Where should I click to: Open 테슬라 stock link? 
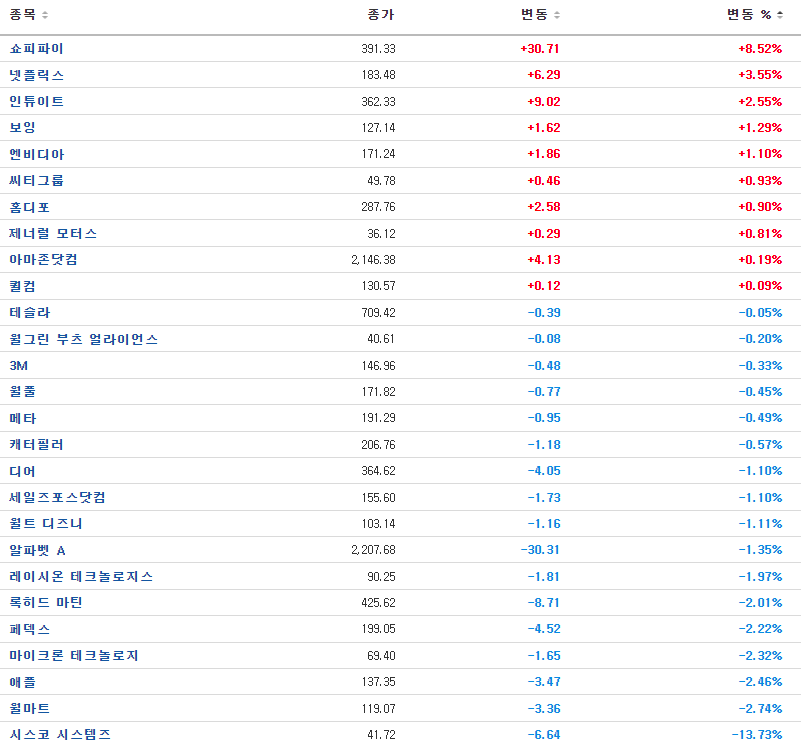pos(30,313)
